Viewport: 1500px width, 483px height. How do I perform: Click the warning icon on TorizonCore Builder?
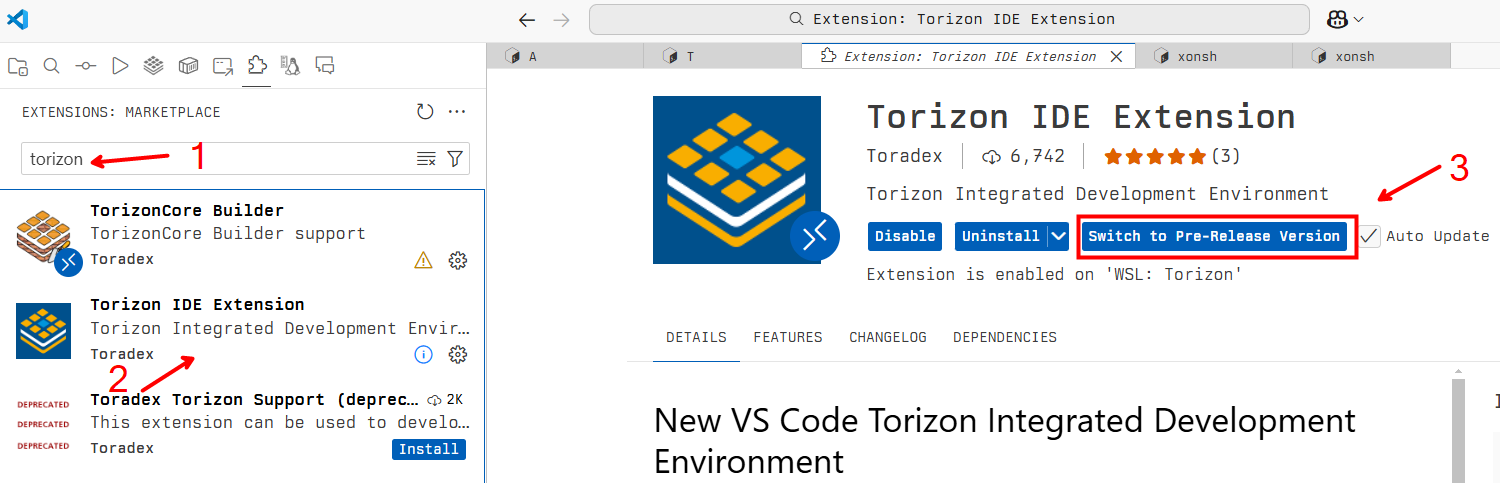tap(424, 260)
